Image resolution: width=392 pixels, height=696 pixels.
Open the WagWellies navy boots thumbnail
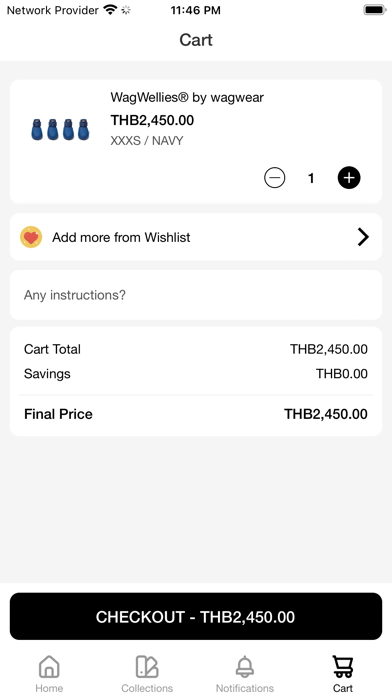pos(60,130)
